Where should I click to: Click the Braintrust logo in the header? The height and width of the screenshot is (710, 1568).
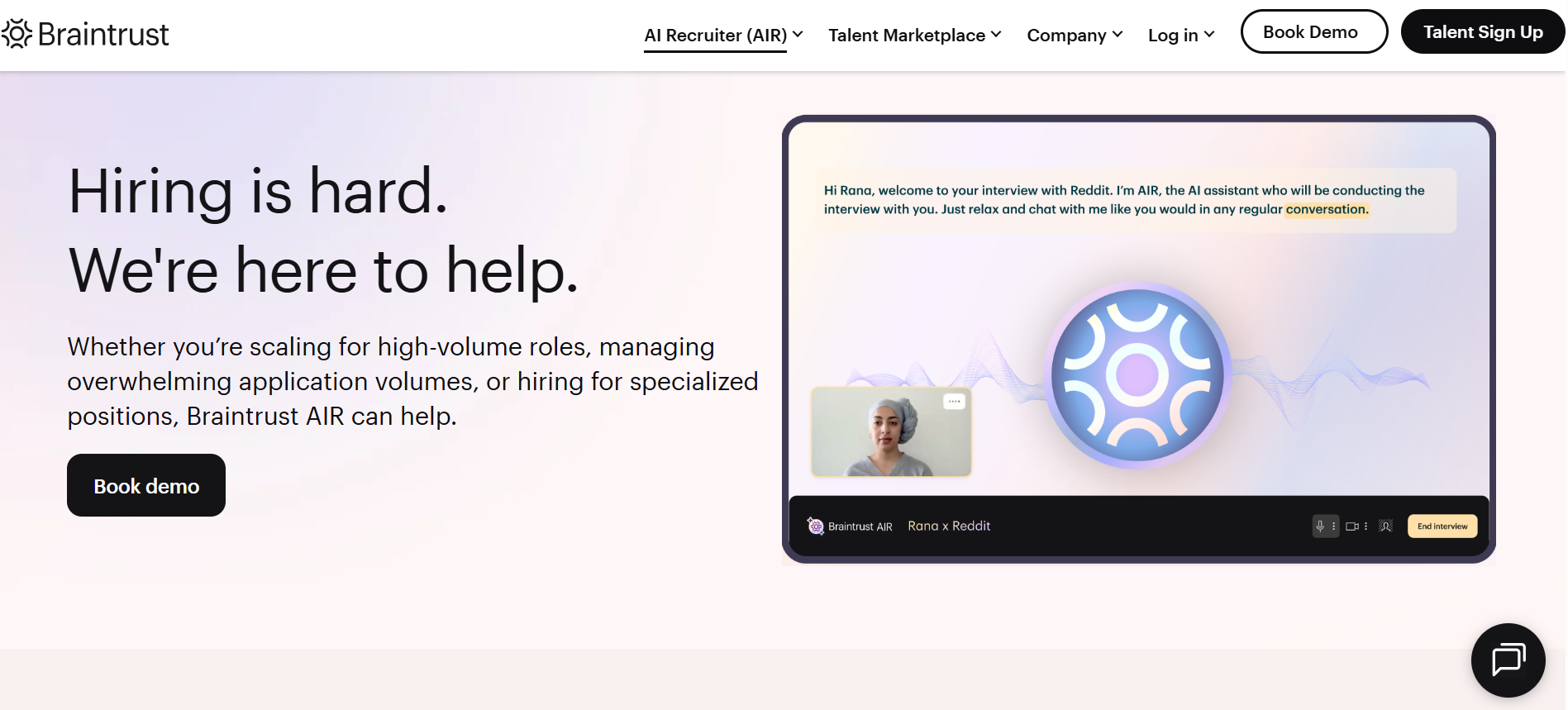pyautogui.click(x=85, y=34)
